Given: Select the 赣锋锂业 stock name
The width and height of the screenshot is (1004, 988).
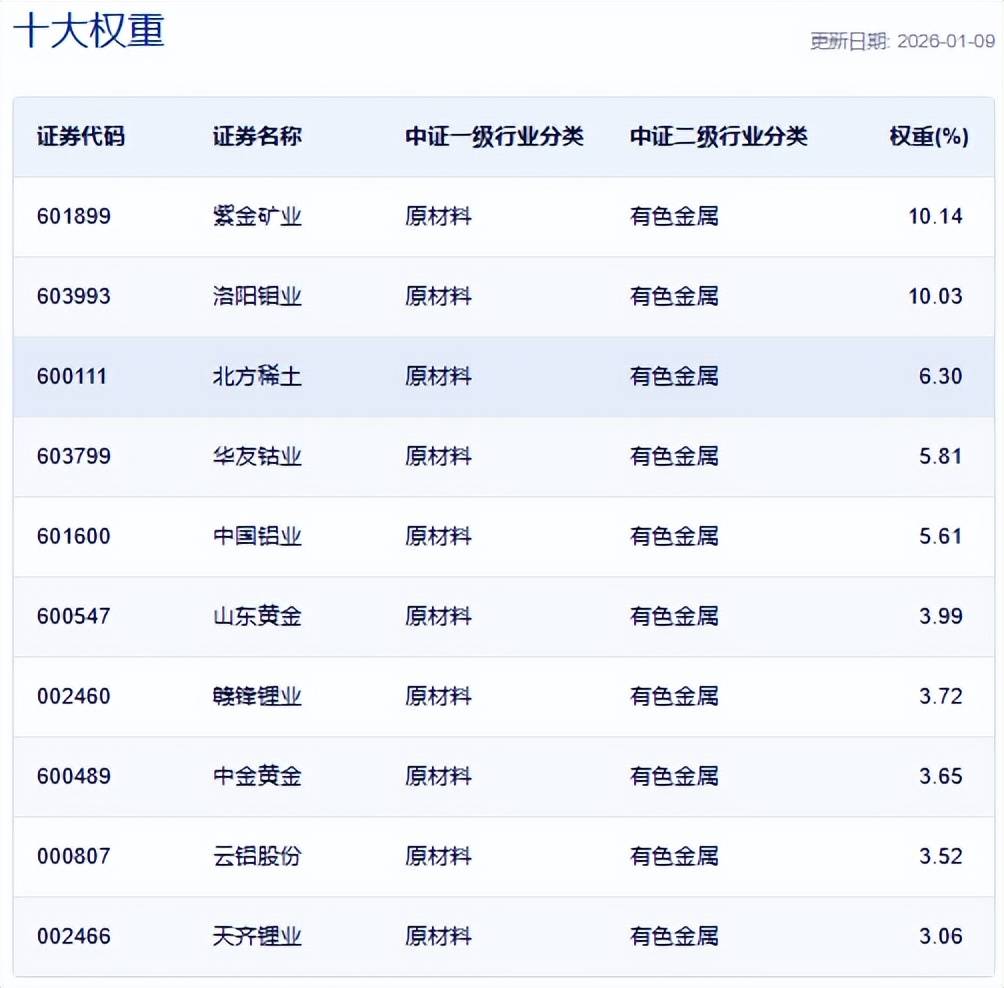Looking at the screenshot, I should pyautogui.click(x=257, y=696).
